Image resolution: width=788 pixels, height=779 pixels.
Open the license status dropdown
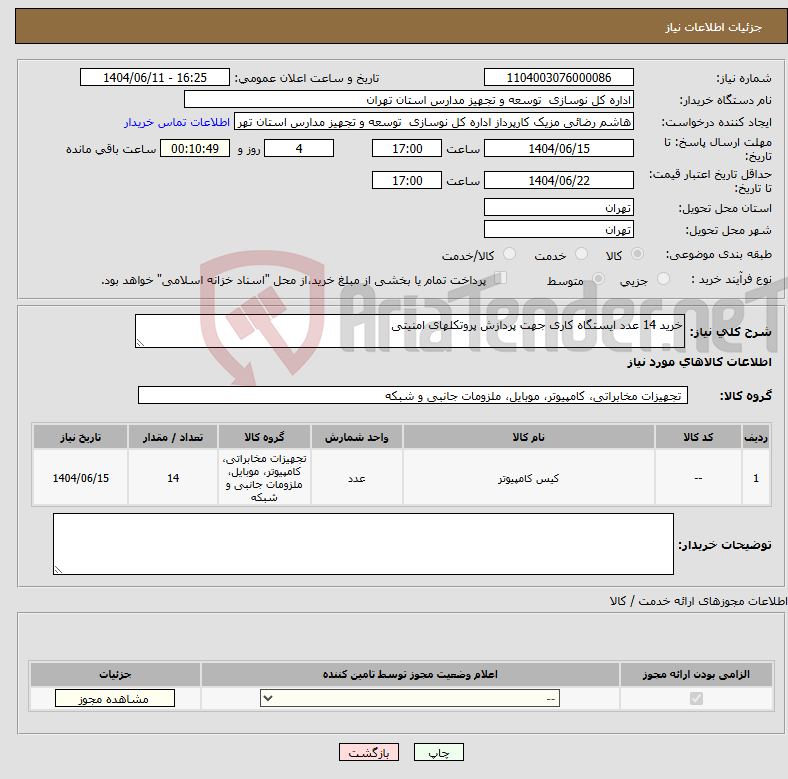coord(410,698)
